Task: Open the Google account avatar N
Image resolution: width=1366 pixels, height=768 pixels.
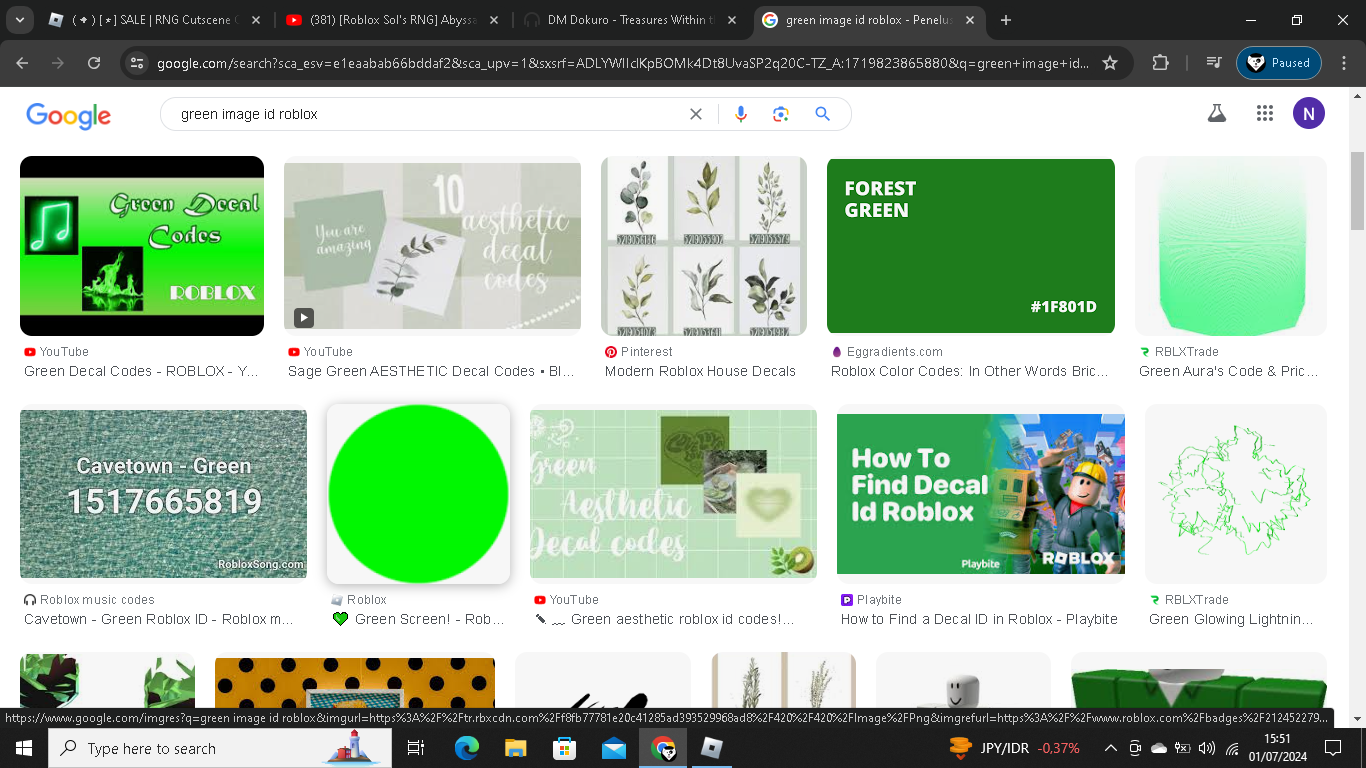Action: tap(1309, 113)
